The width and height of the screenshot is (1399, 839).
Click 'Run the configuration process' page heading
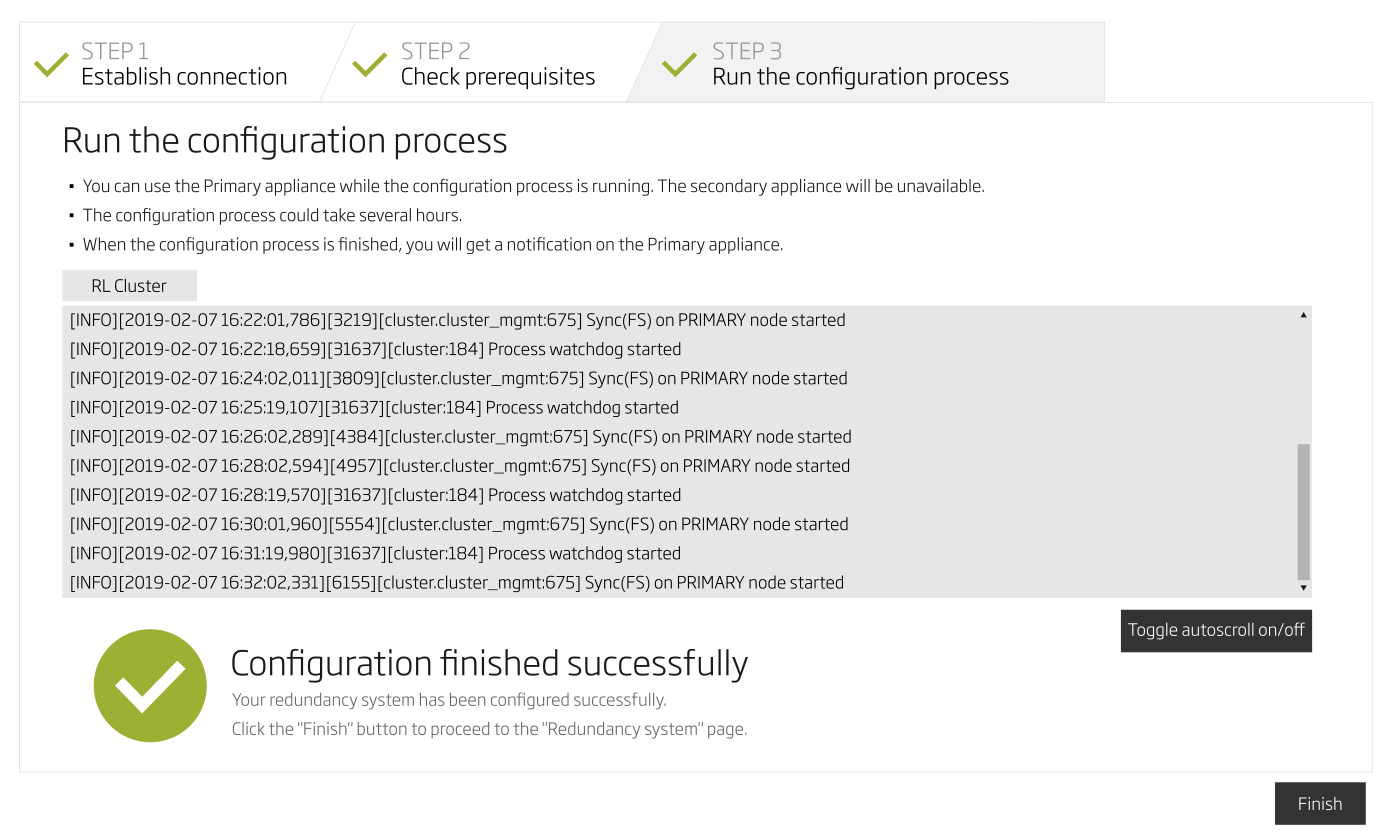point(285,140)
